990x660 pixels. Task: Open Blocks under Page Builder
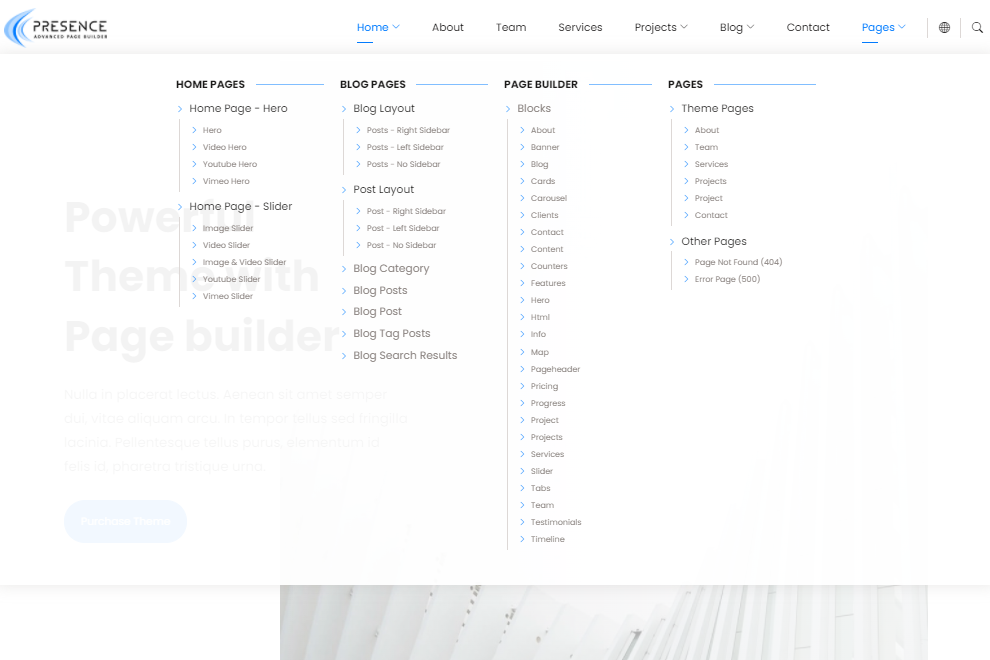534,109
